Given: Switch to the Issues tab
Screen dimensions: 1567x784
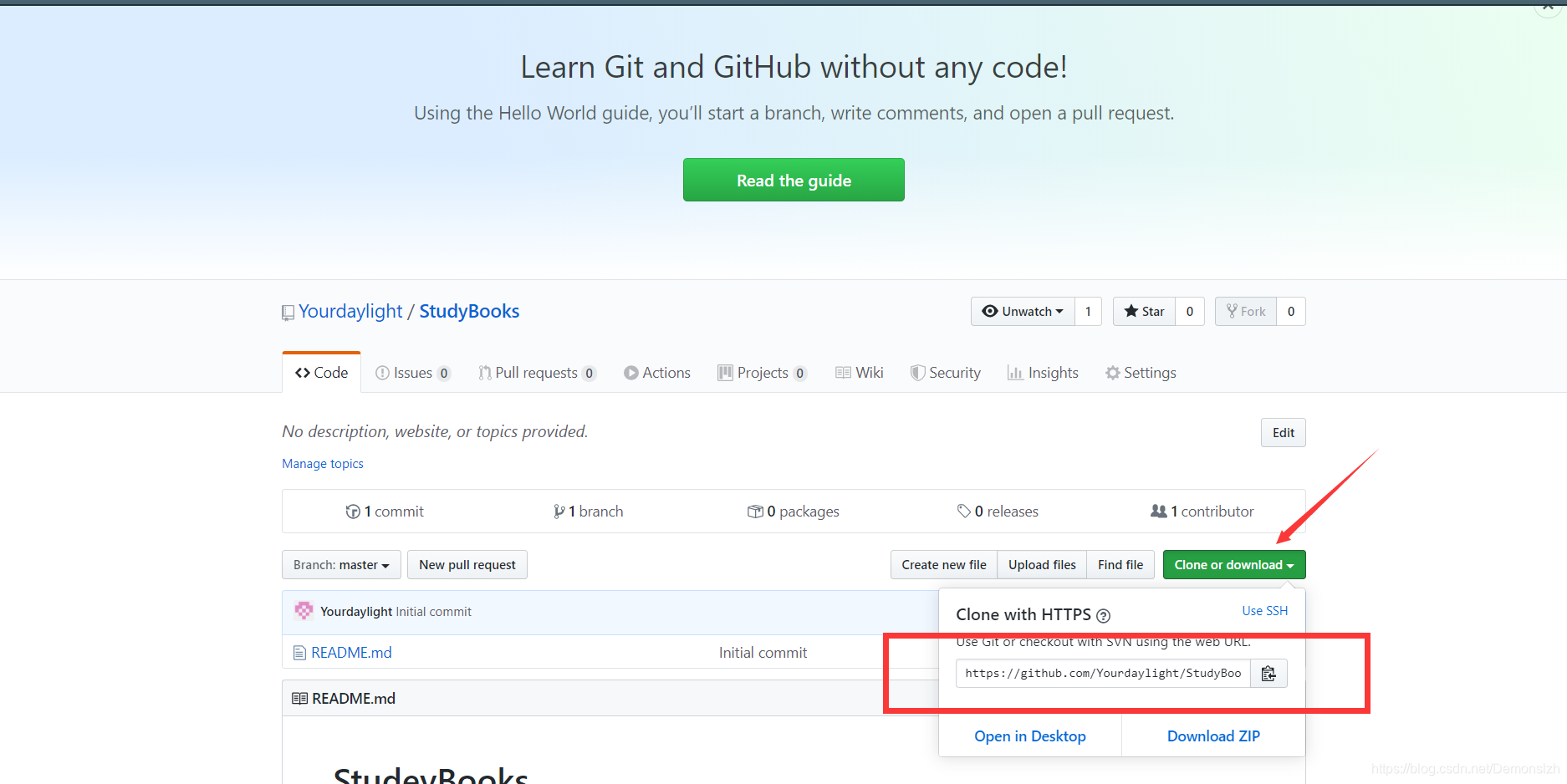Looking at the screenshot, I should [x=413, y=373].
